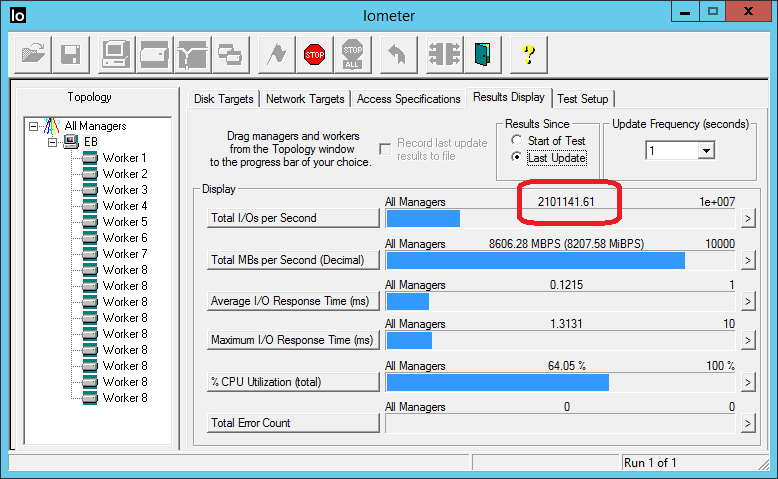
Task: Collapse the All Managers tree node
Action: click(x=34, y=126)
